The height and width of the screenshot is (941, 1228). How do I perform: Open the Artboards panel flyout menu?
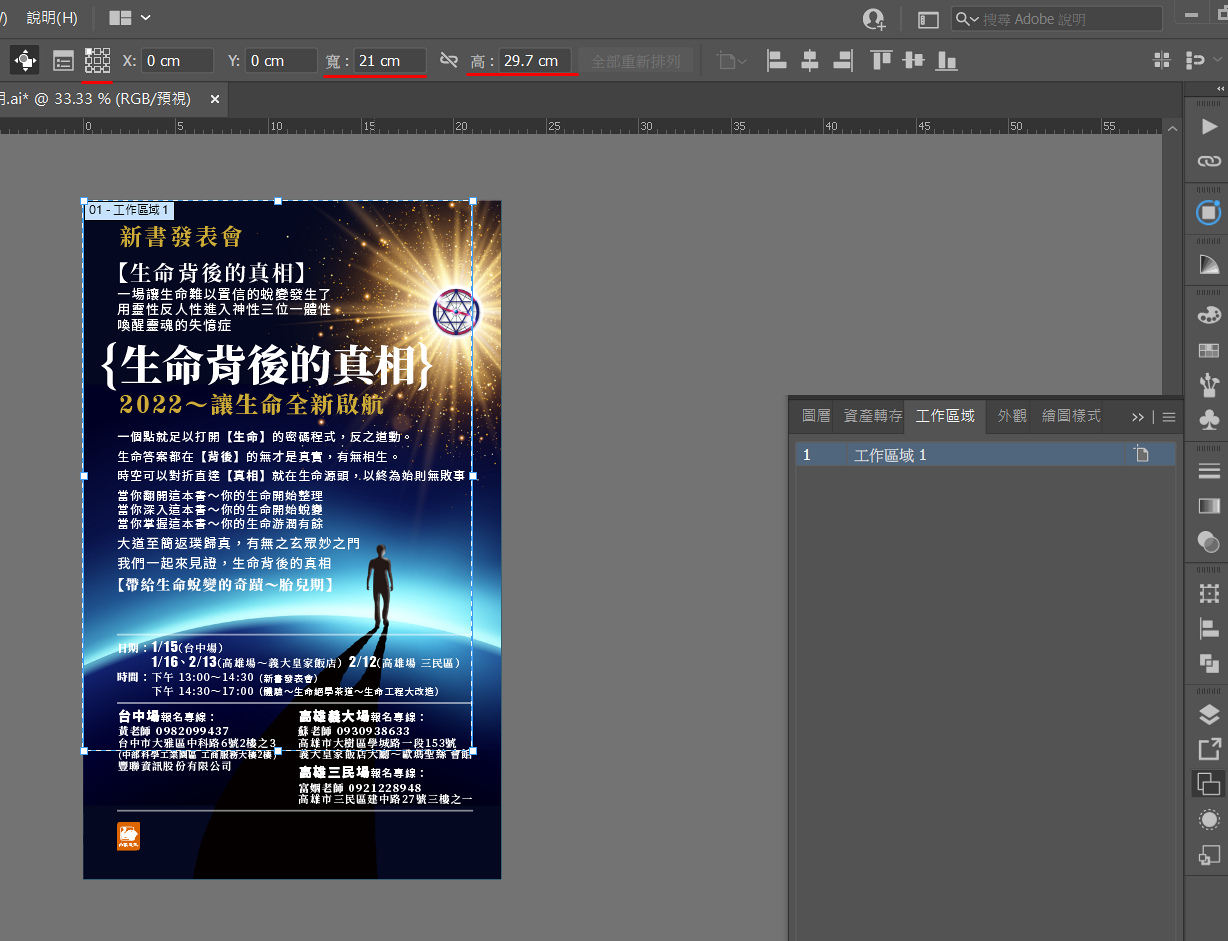(x=1168, y=417)
